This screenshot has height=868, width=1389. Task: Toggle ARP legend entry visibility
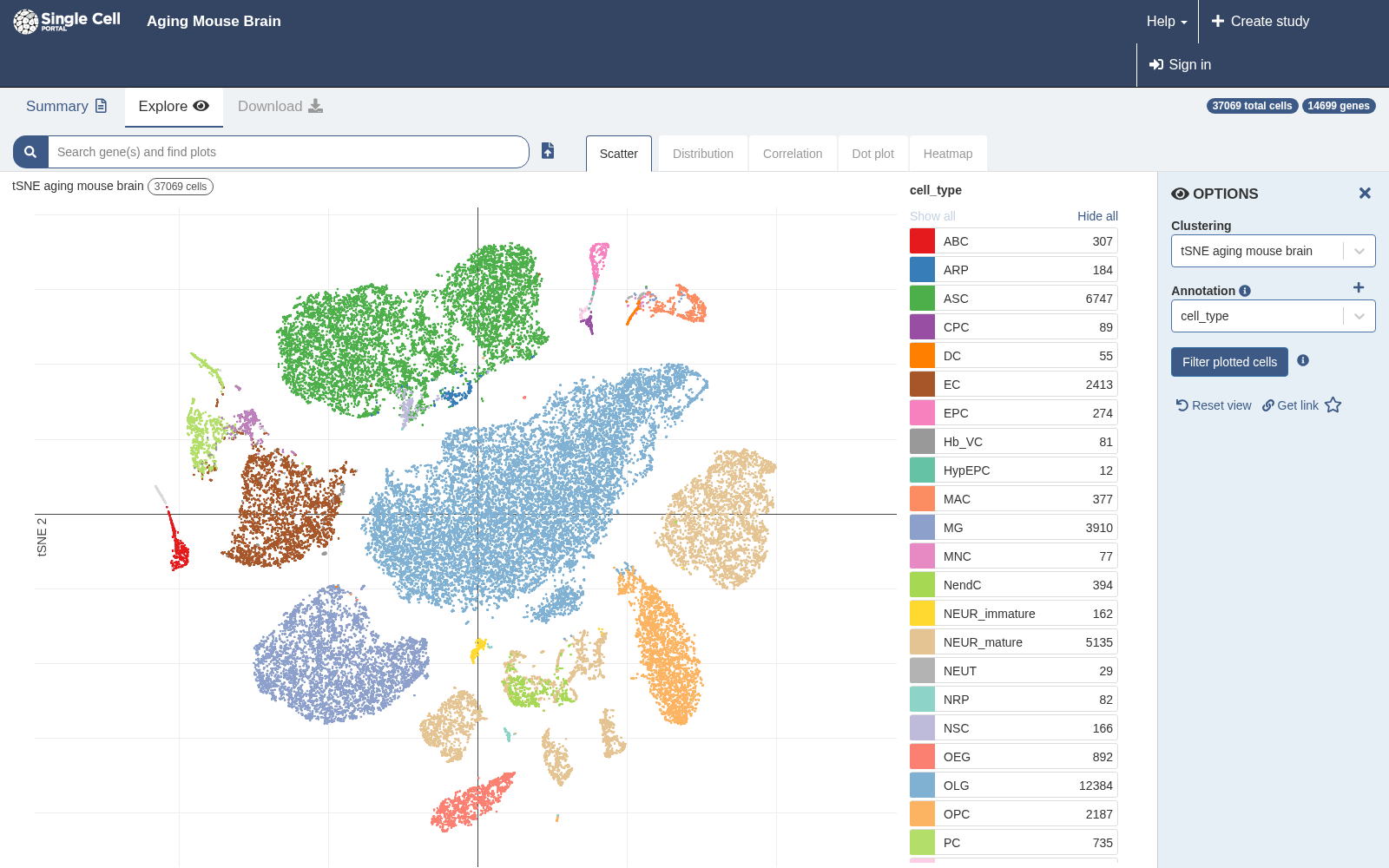point(1014,270)
